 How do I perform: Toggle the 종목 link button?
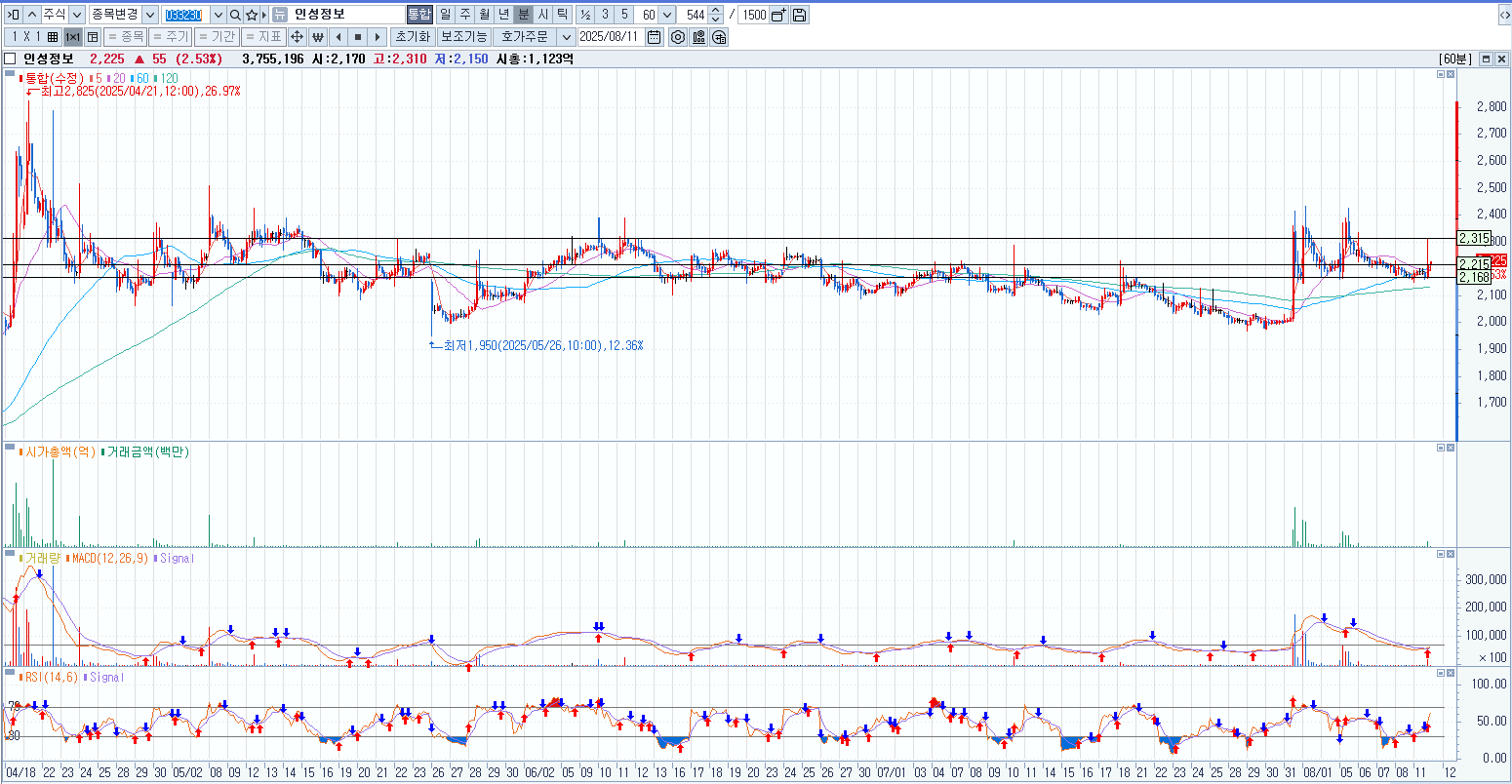click(x=125, y=37)
